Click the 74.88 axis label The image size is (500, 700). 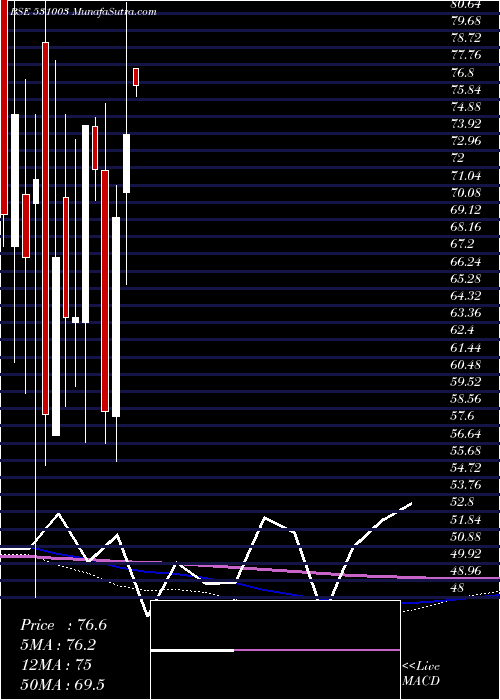coord(467,107)
